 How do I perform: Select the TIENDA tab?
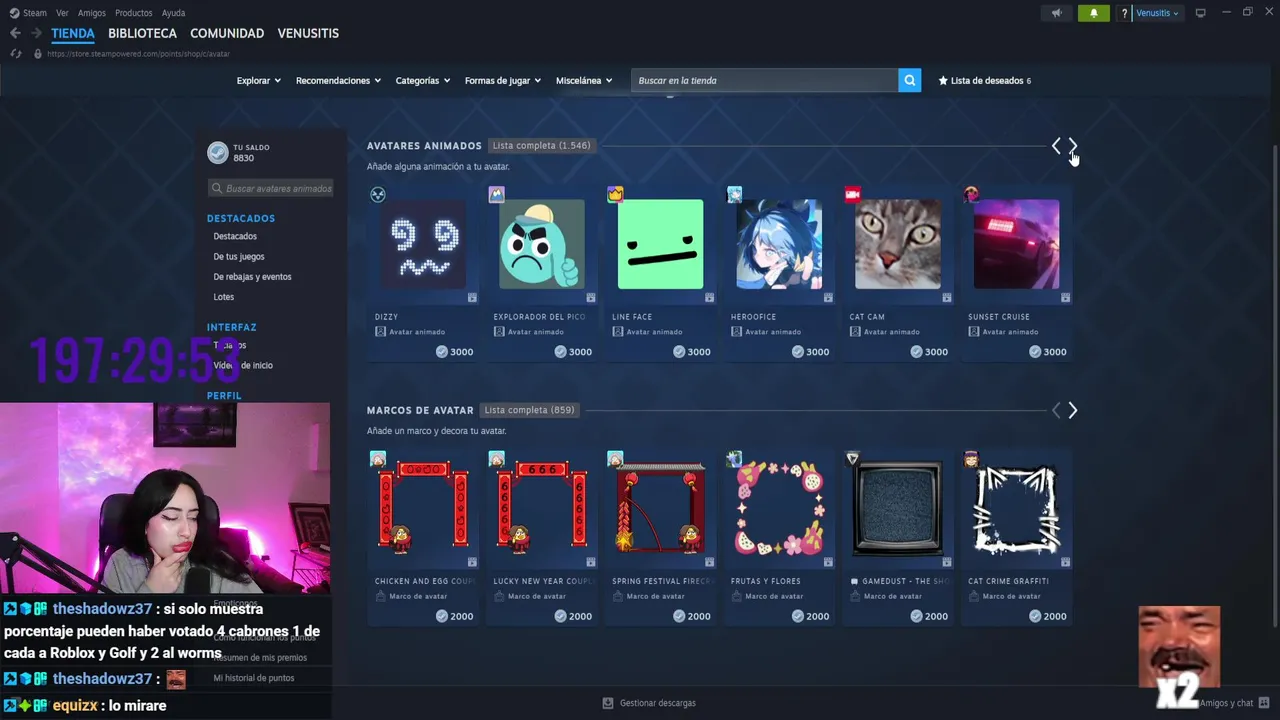73,33
